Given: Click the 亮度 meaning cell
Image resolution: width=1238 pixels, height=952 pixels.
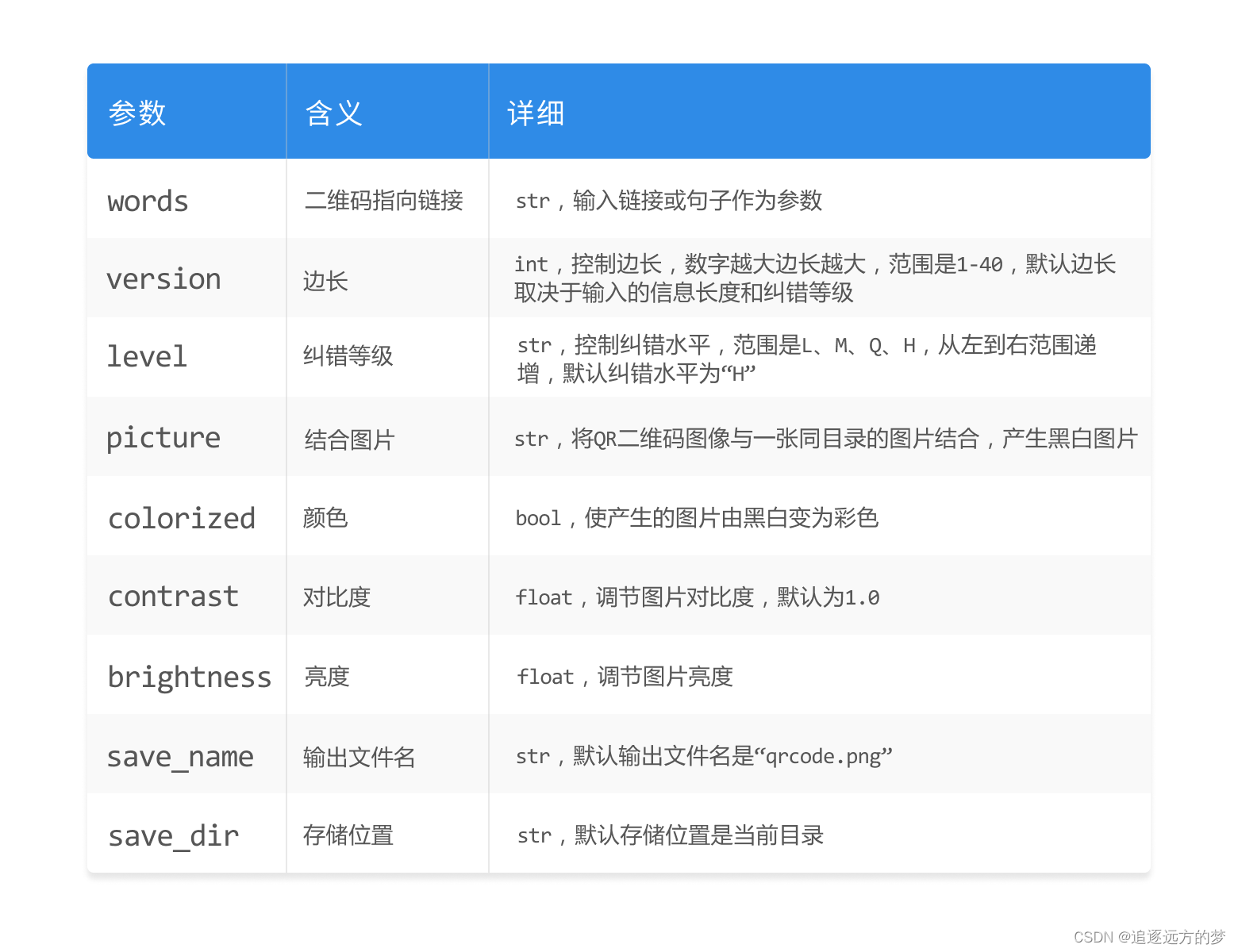Looking at the screenshot, I should (x=387, y=674).
